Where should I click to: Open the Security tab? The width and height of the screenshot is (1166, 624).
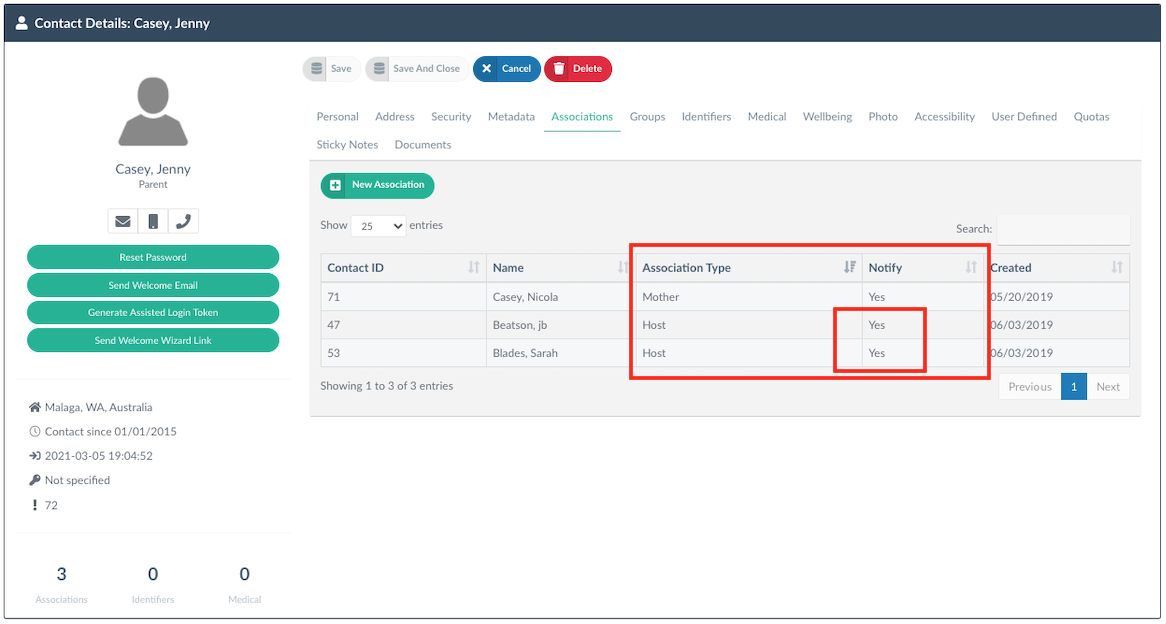pyautogui.click(x=451, y=117)
